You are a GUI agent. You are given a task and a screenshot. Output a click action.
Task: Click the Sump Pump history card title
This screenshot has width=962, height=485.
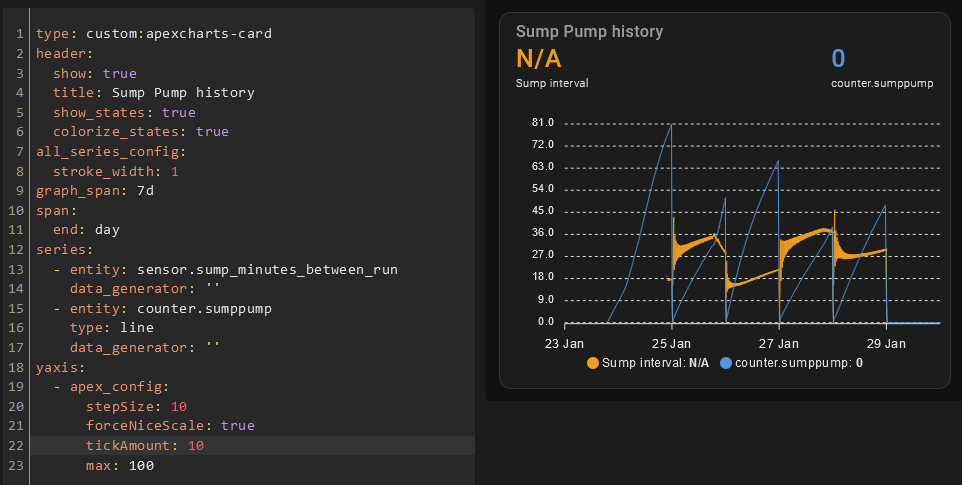(x=589, y=31)
